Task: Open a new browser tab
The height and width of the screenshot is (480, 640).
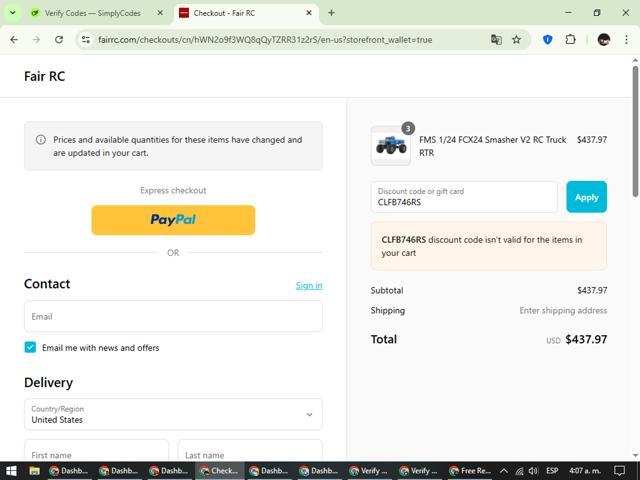Action: [331, 13]
